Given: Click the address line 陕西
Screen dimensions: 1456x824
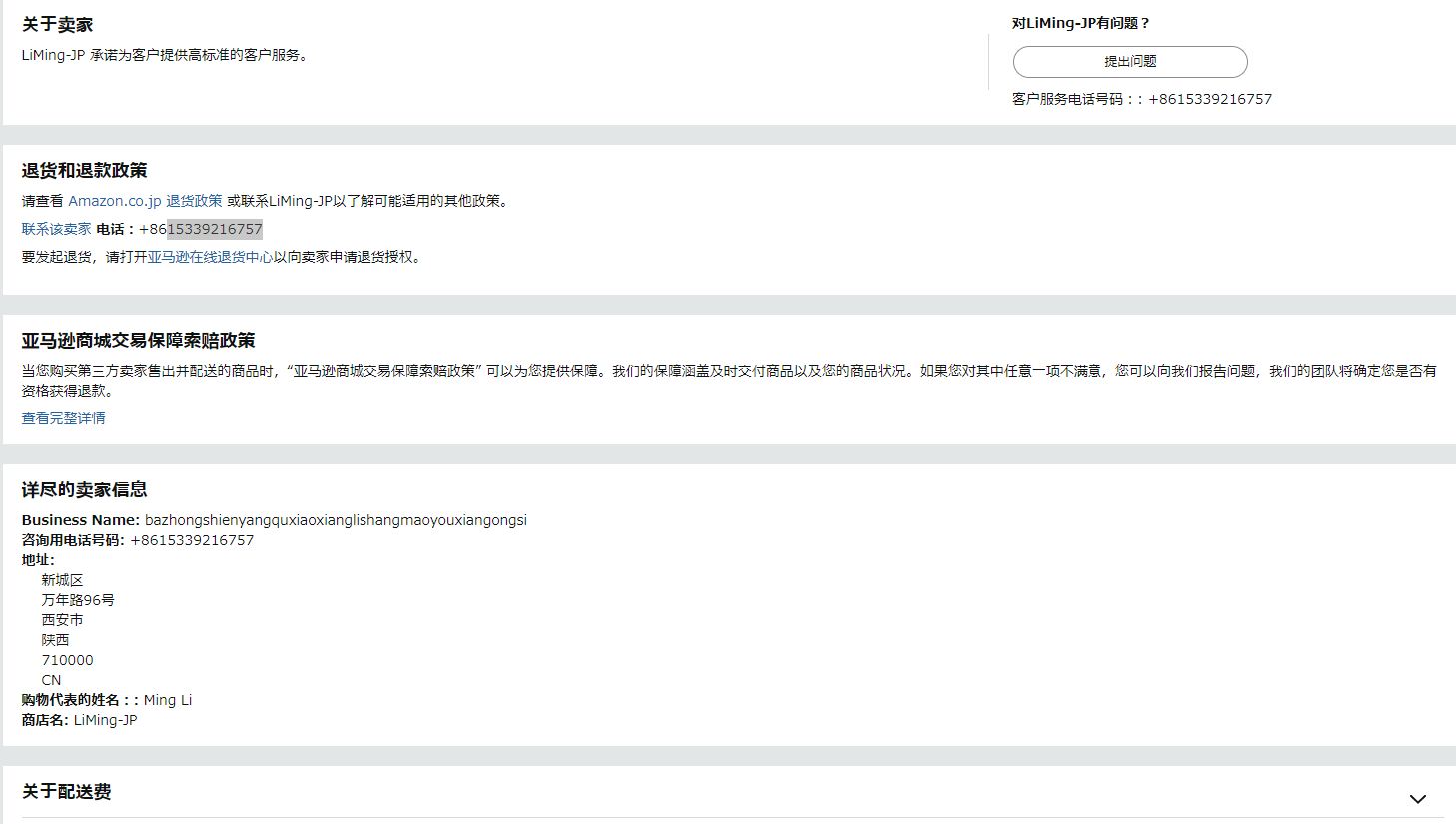Looking at the screenshot, I should [55, 640].
